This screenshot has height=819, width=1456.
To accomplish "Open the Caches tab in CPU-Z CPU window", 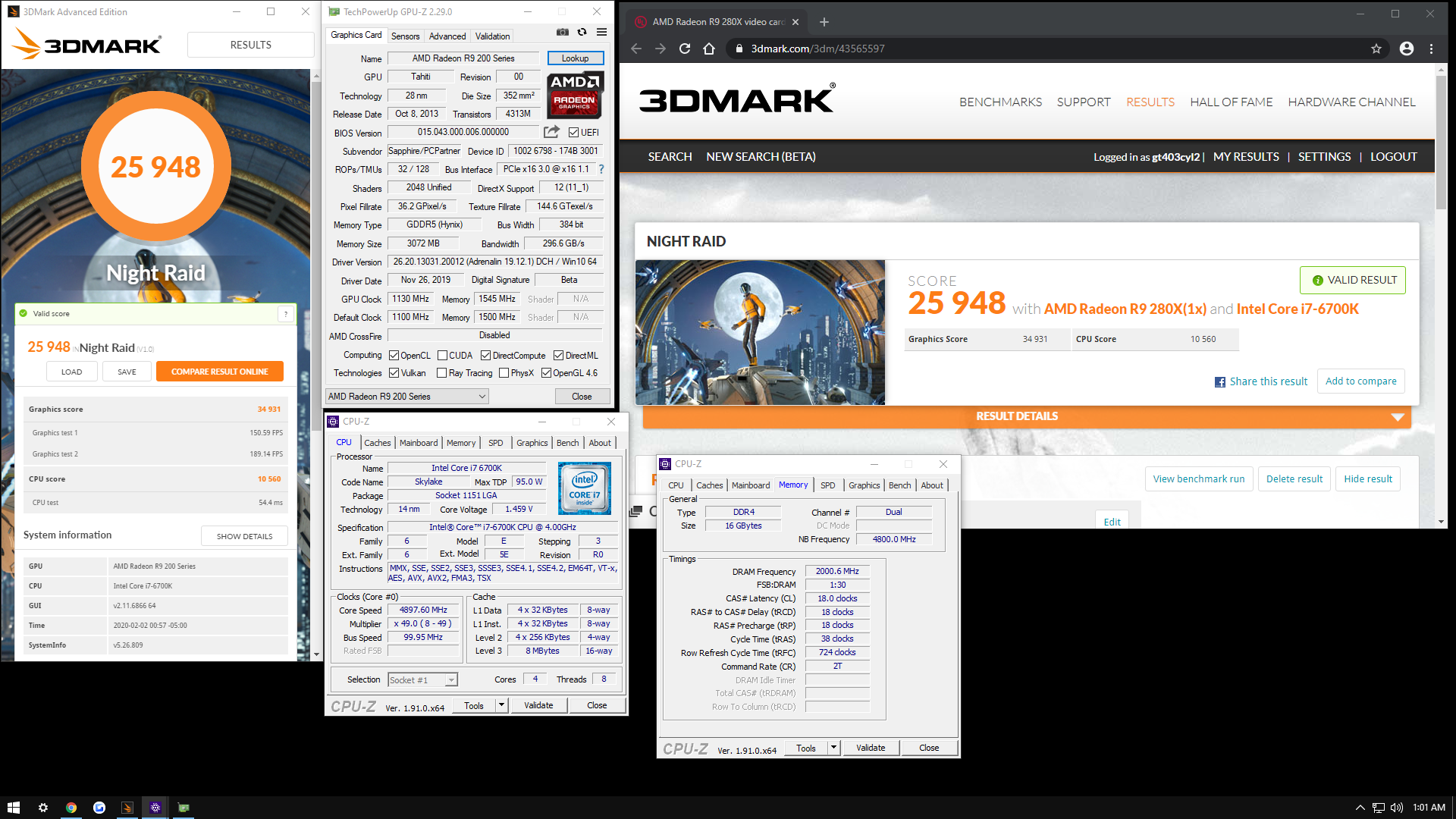I will [x=377, y=443].
